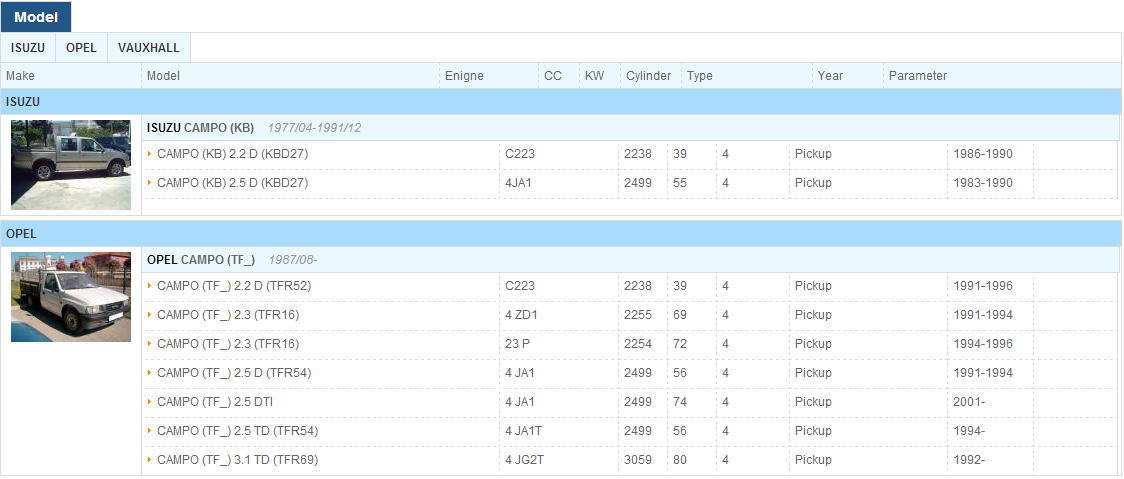The height and width of the screenshot is (479, 1124).
Task: Click arrow bullet beside CAMPO (TF_) 3.1 TD
Action: [x=150, y=460]
